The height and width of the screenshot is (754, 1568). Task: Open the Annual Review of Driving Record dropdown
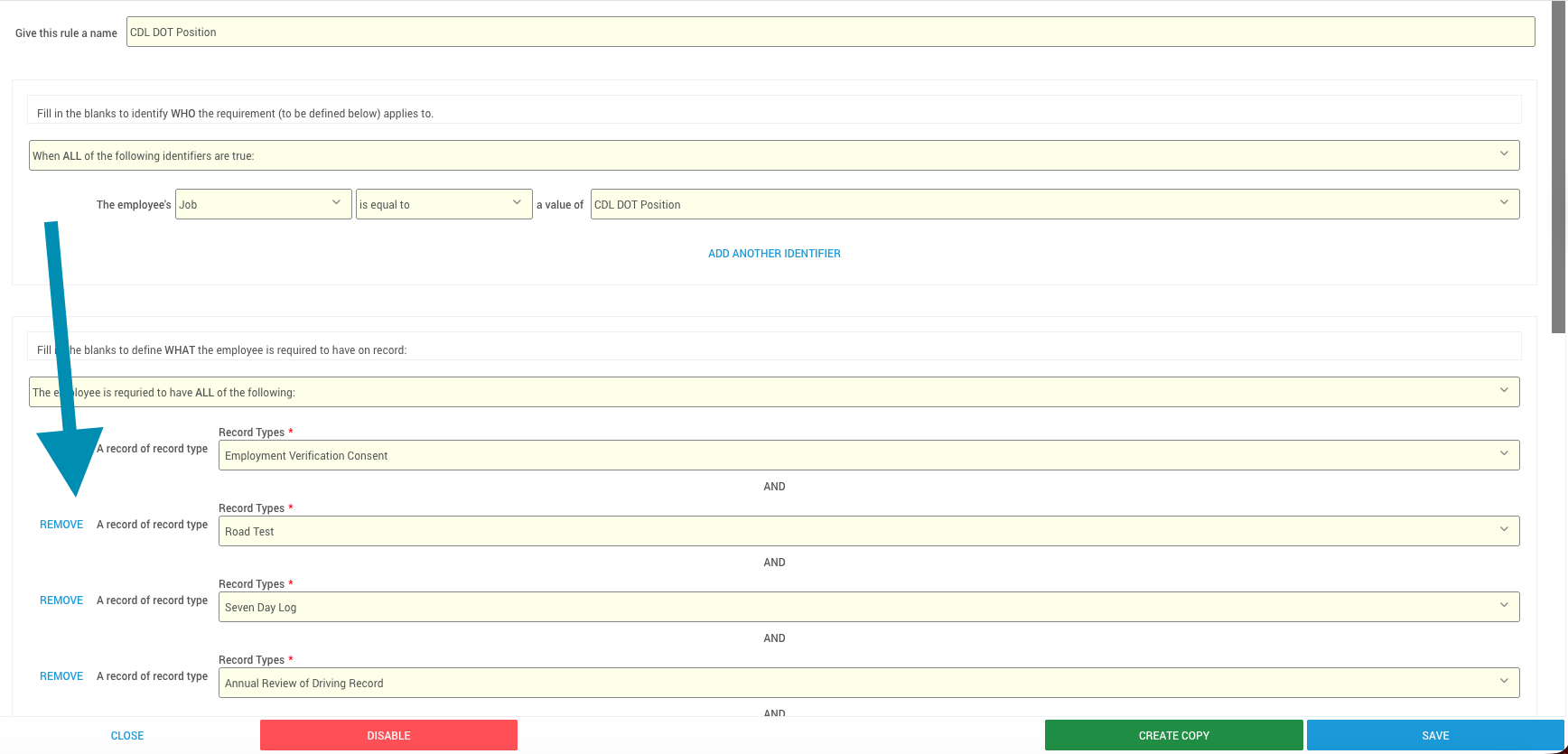point(868,683)
